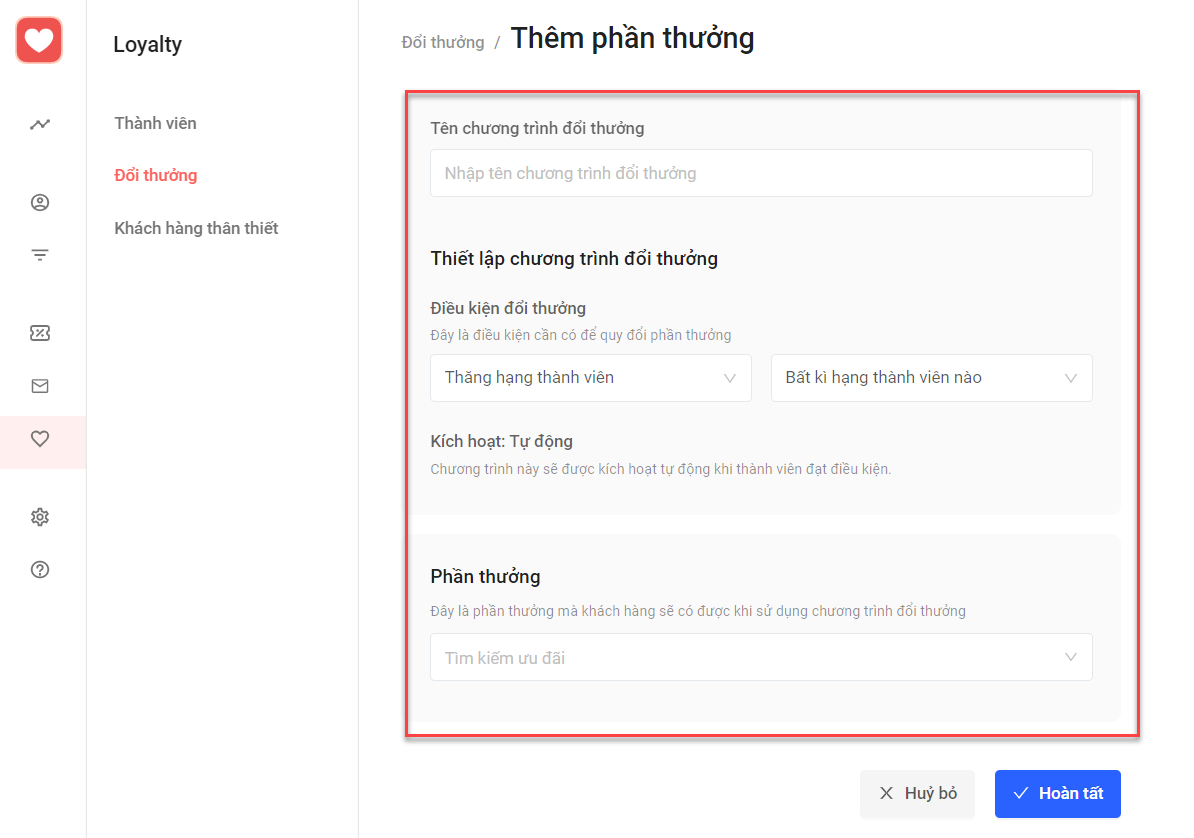Expand the Thăng hạng thành viên dropdown
The height and width of the screenshot is (838, 1194).
click(591, 378)
